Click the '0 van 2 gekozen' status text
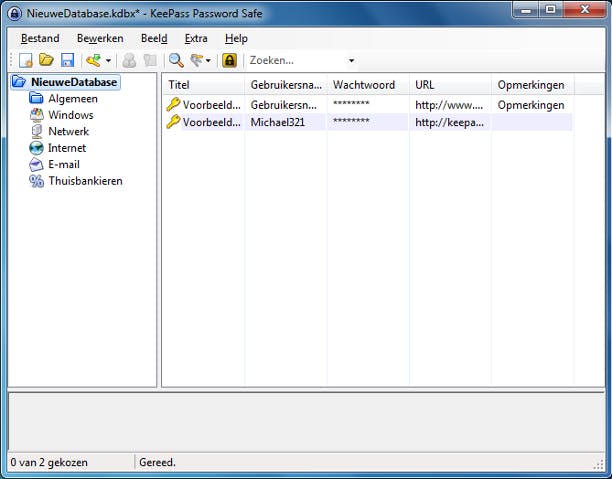This screenshot has height=479, width=612. click(x=49, y=463)
